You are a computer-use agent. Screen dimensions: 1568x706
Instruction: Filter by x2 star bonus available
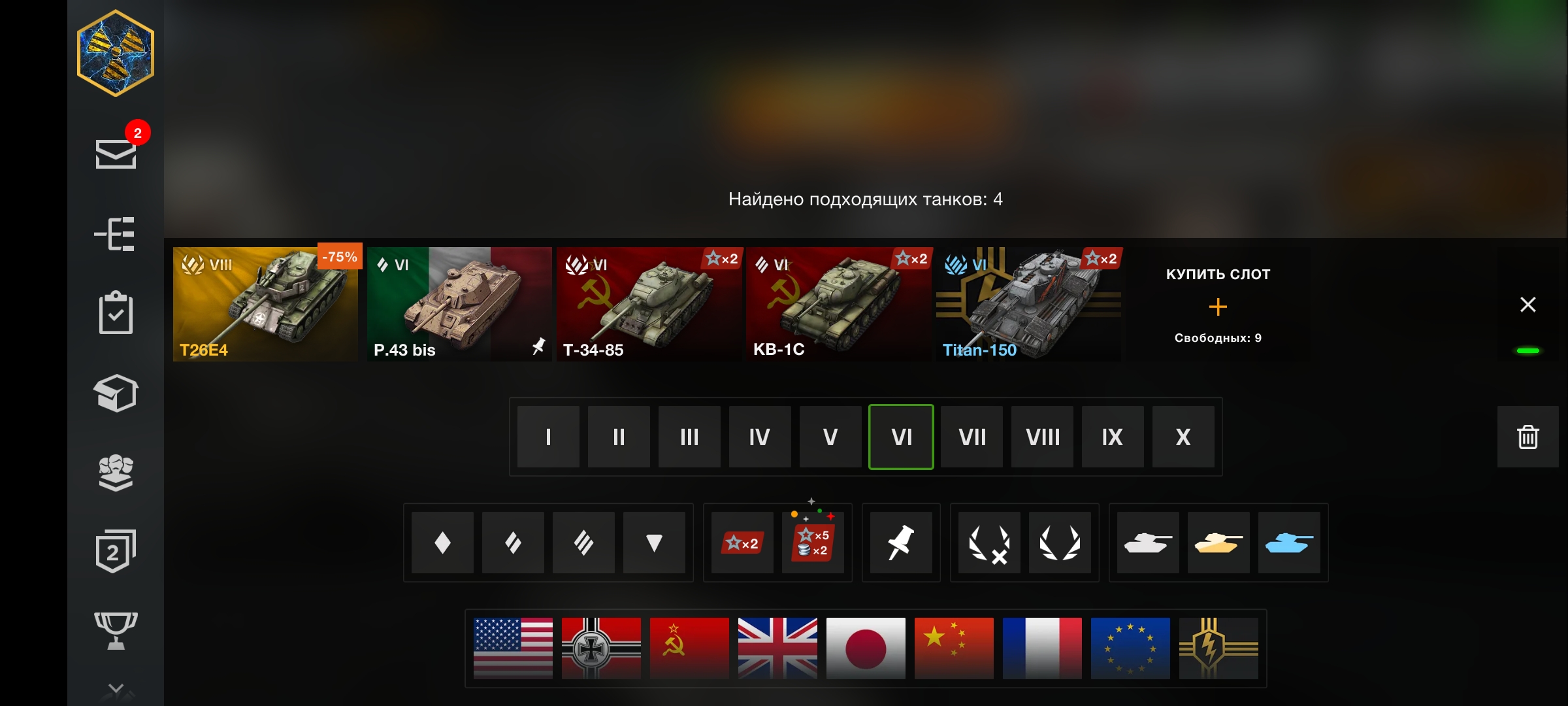point(742,543)
